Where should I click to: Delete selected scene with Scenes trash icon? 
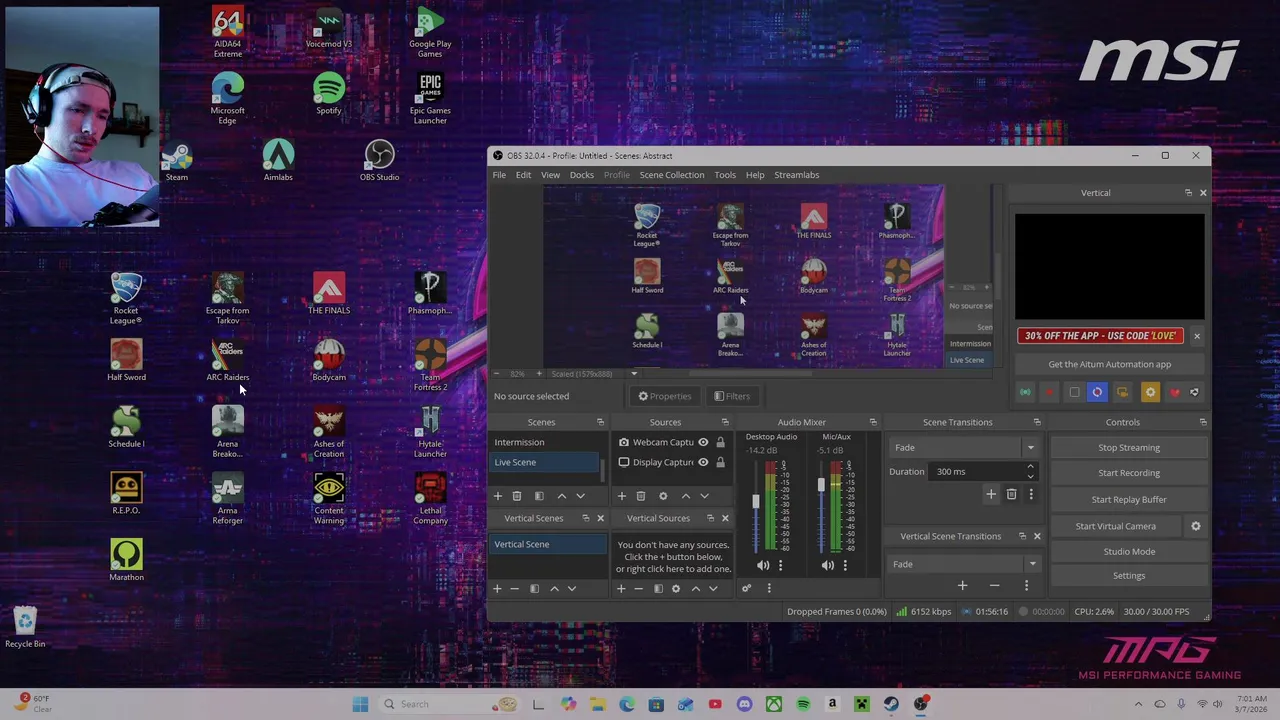pos(517,495)
